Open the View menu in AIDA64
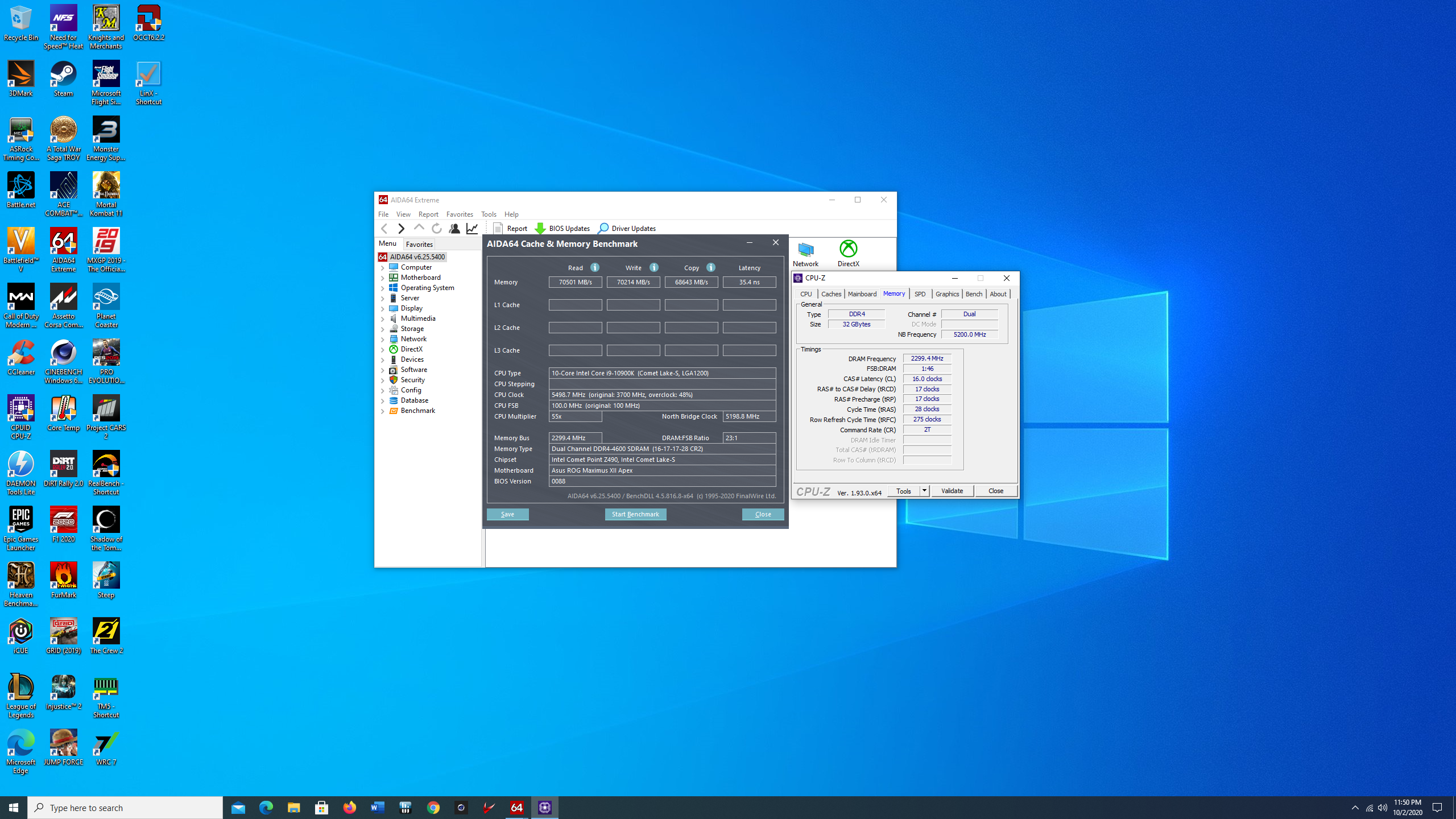The width and height of the screenshot is (1456, 819). click(x=403, y=214)
